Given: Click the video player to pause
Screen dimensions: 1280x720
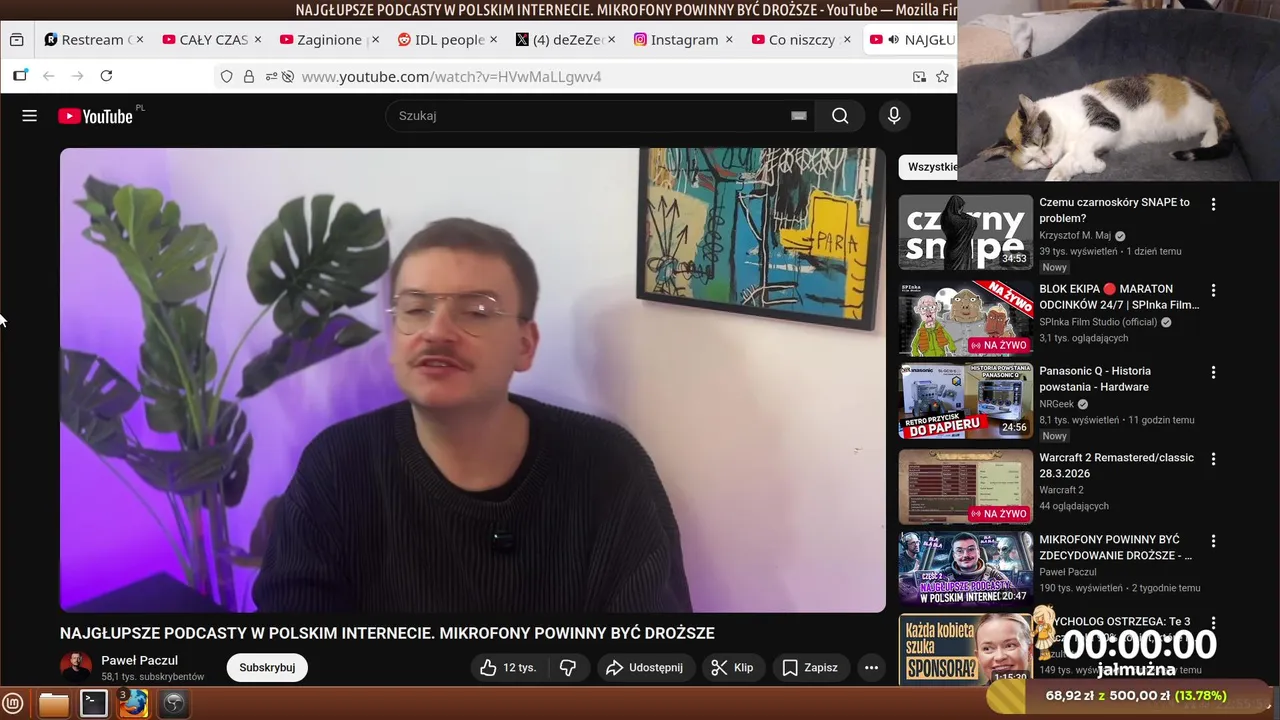Looking at the screenshot, I should pyautogui.click(x=472, y=380).
